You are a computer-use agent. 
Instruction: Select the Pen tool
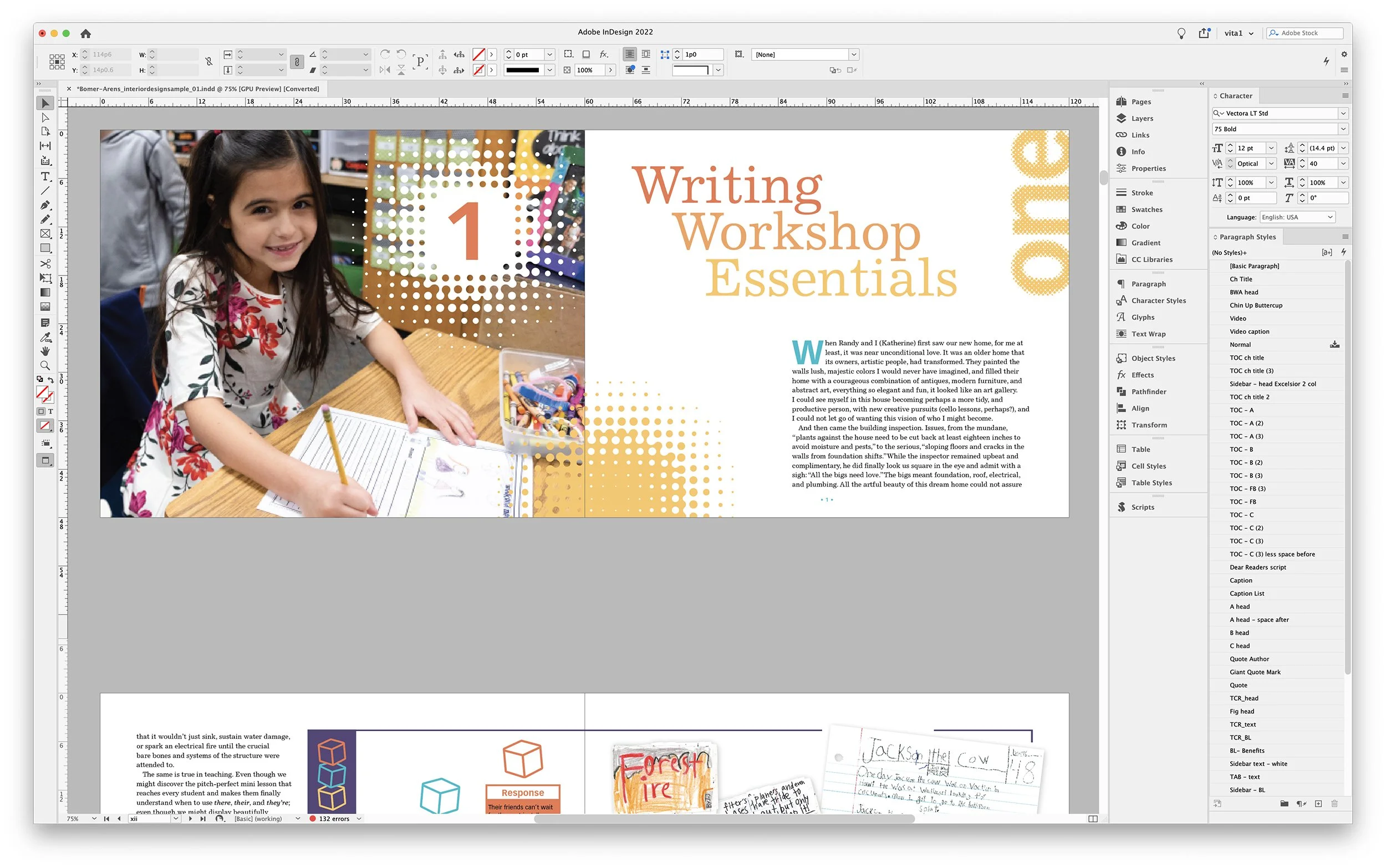click(45, 205)
